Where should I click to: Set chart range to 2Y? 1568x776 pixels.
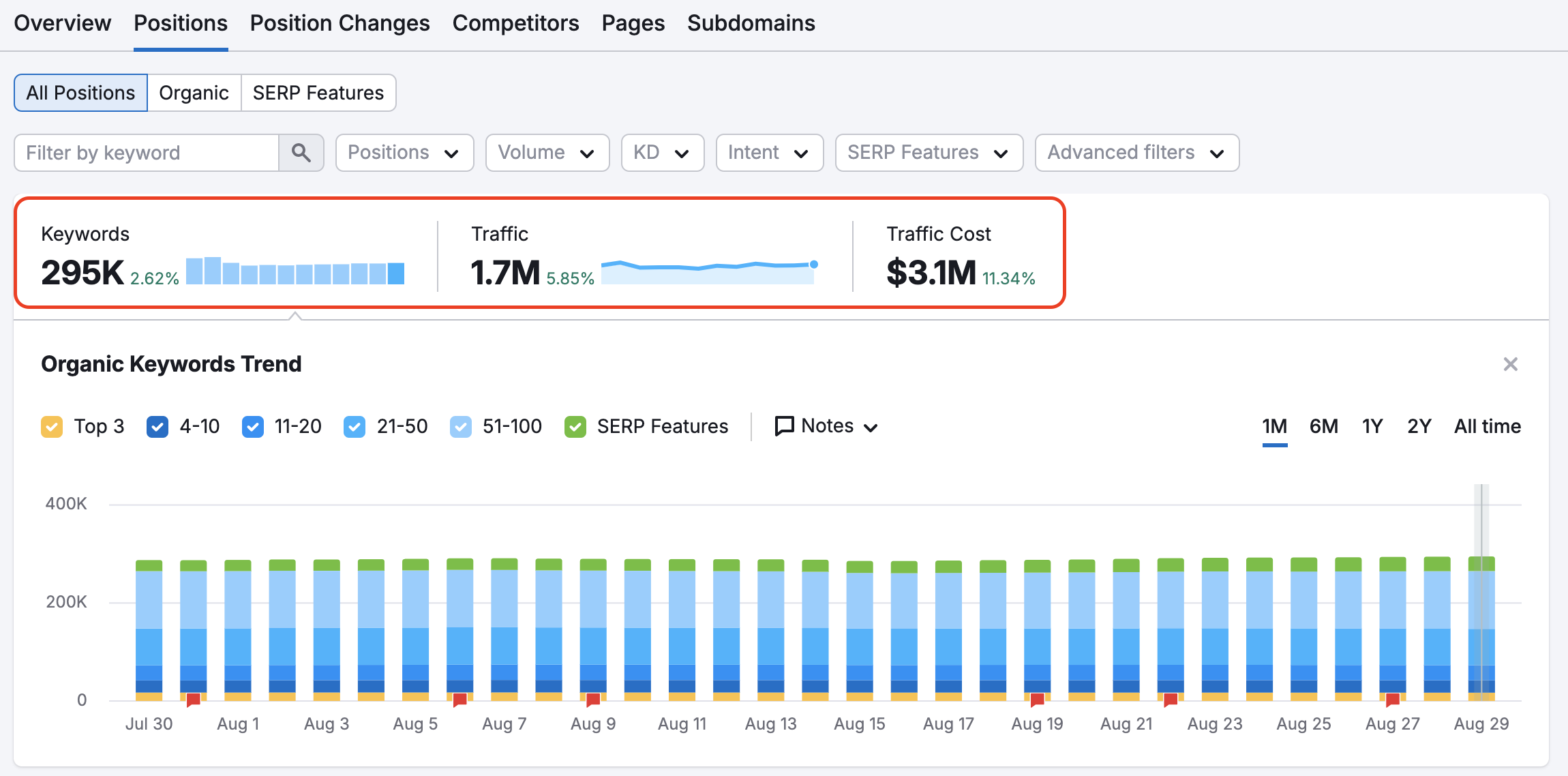click(x=1419, y=427)
